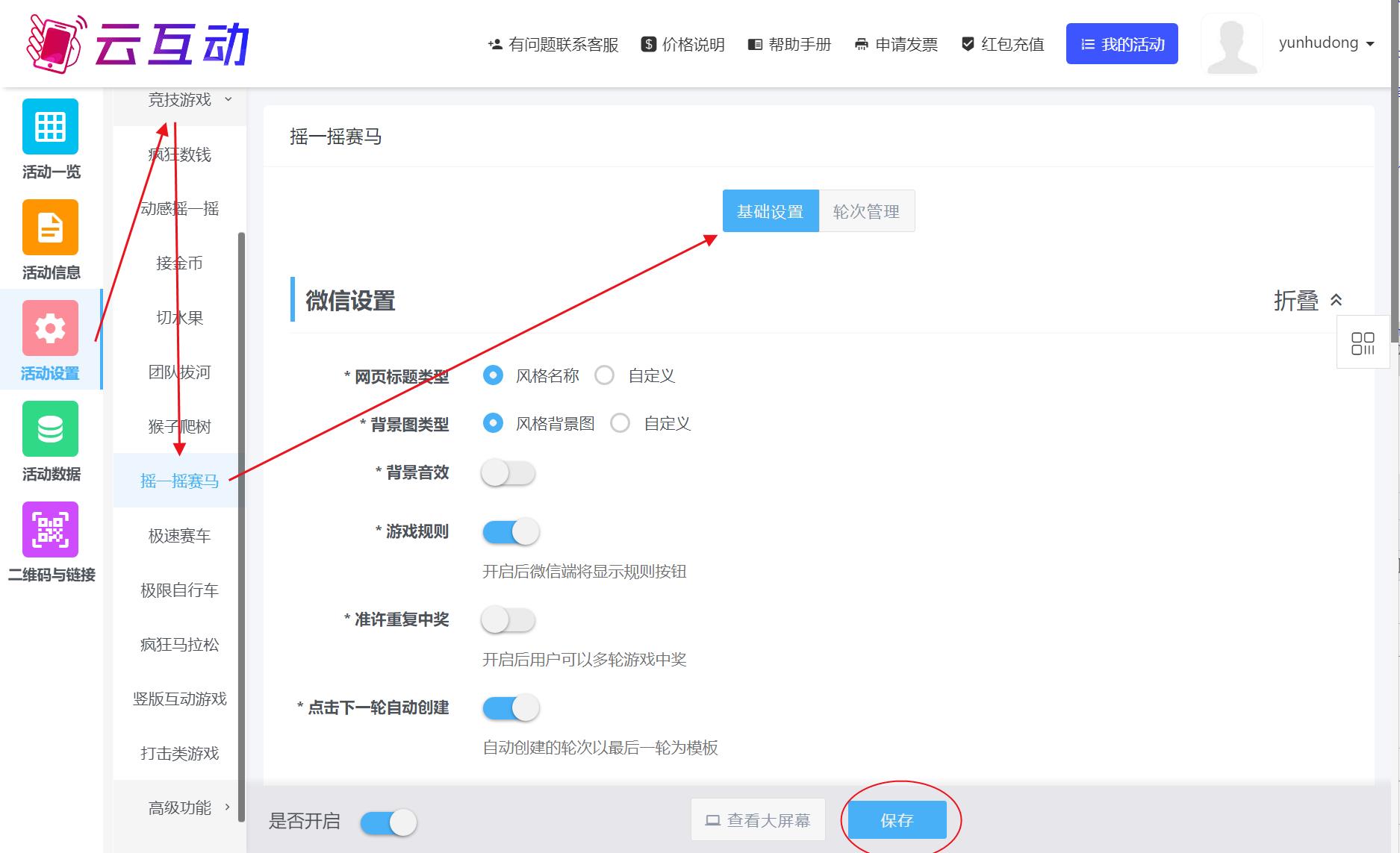Open the yunhudong account dropdown
Image resolution: width=1400 pixels, height=853 pixels.
point(1326,43)
